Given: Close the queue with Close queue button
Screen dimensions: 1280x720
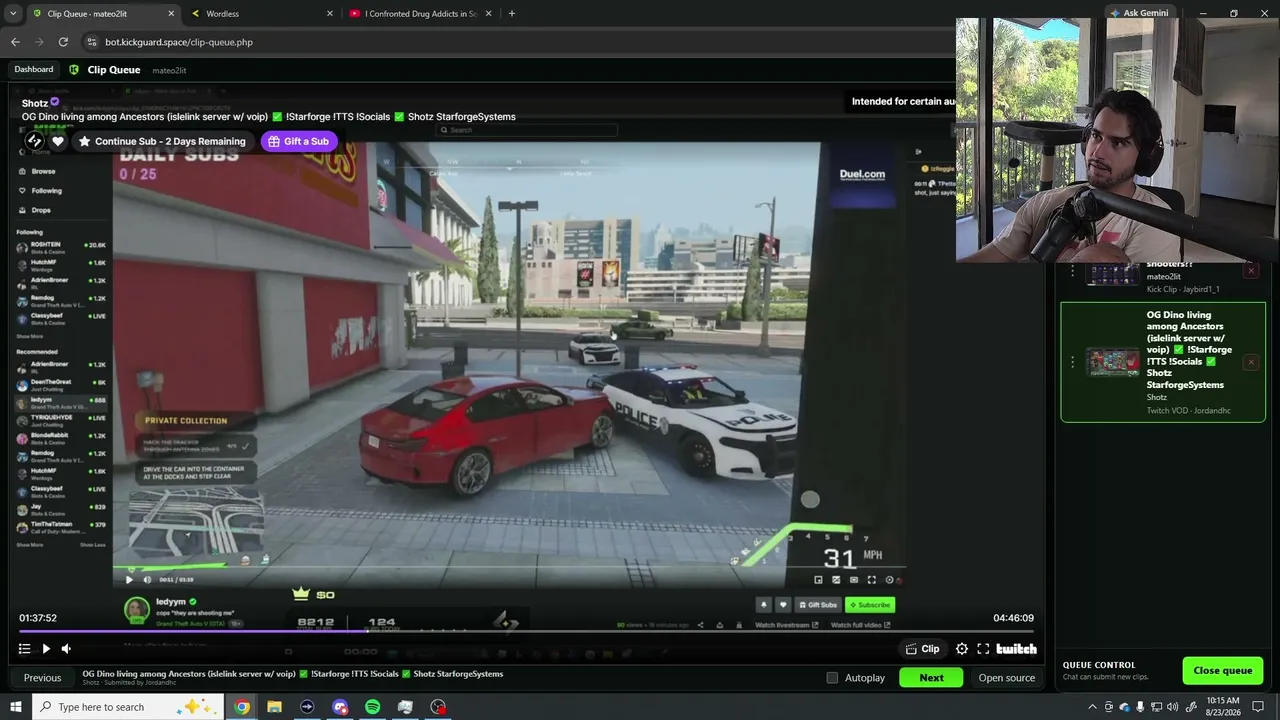Looking at the screenshot, I should [x=1222, y=670].
